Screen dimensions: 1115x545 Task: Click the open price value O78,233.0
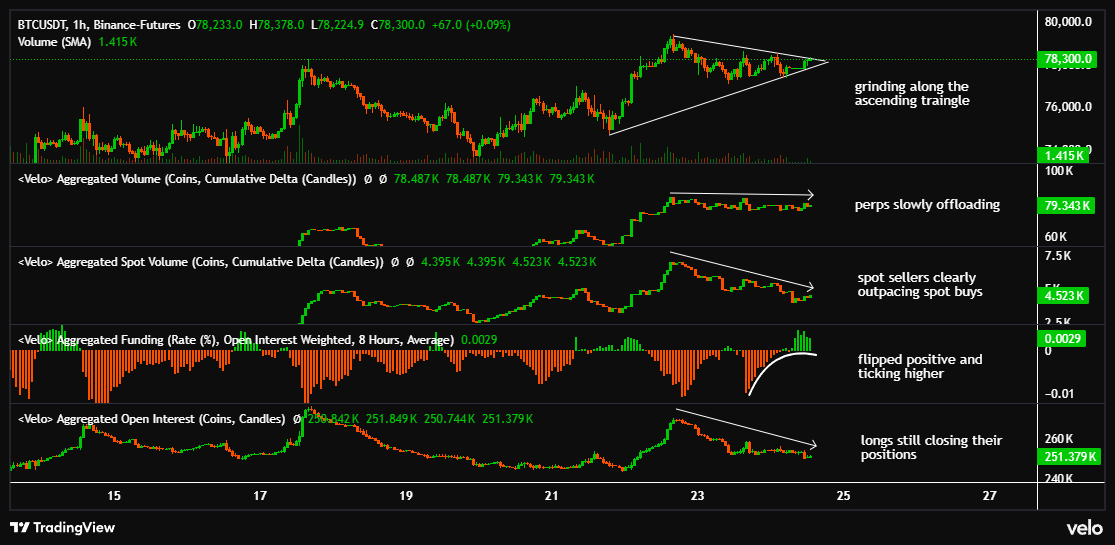(215, 25)
